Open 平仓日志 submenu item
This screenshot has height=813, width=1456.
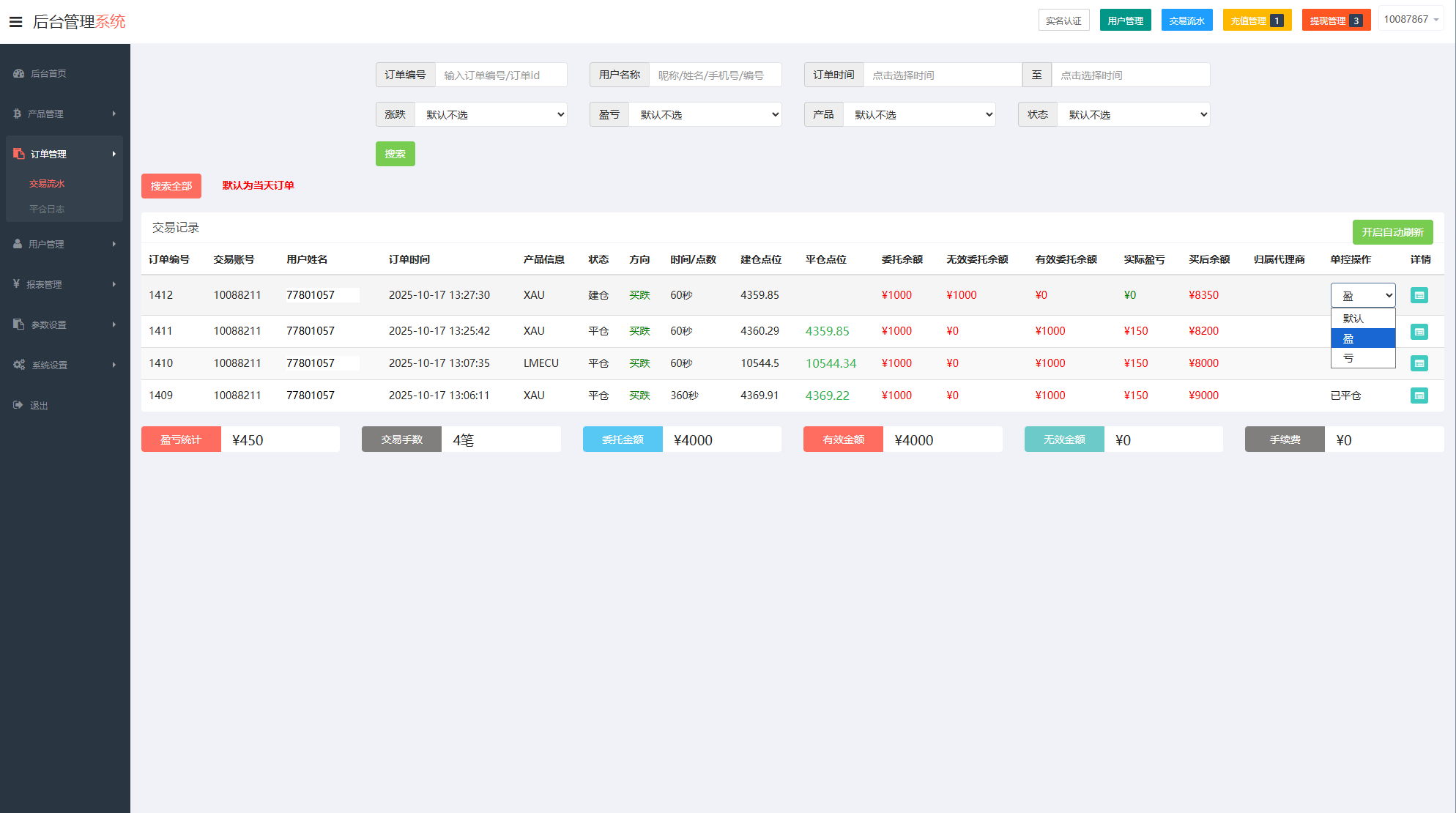(x=47, y=209)
